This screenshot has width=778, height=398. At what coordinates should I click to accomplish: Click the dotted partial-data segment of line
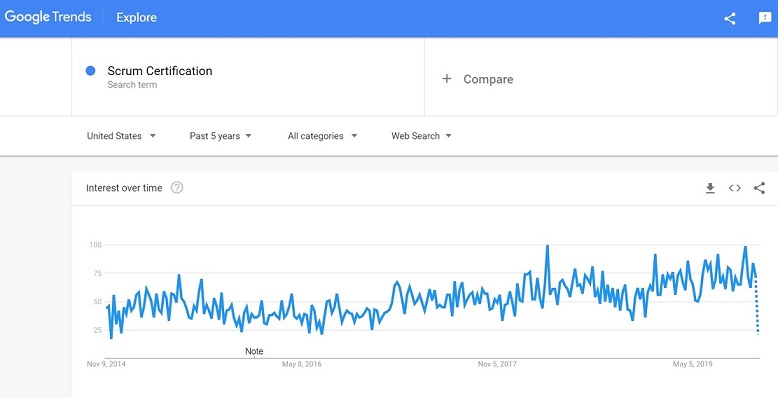[x=756, y=305]
